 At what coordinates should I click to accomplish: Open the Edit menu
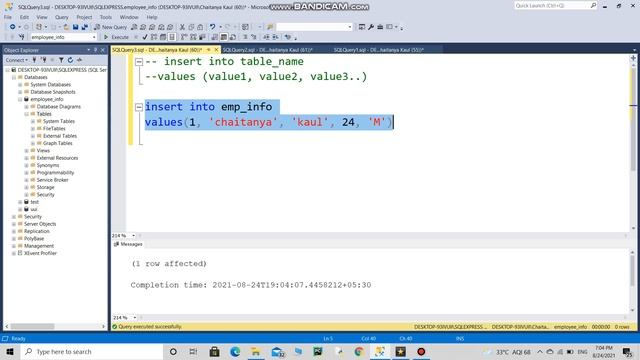(x=24, y=17)
